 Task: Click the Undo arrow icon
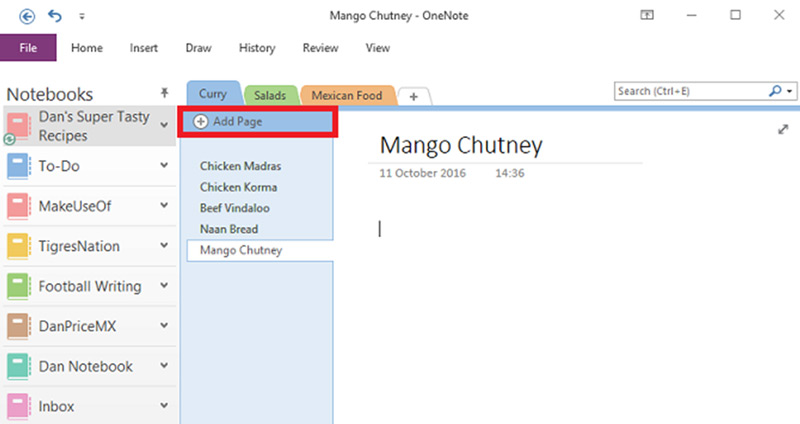54,16
